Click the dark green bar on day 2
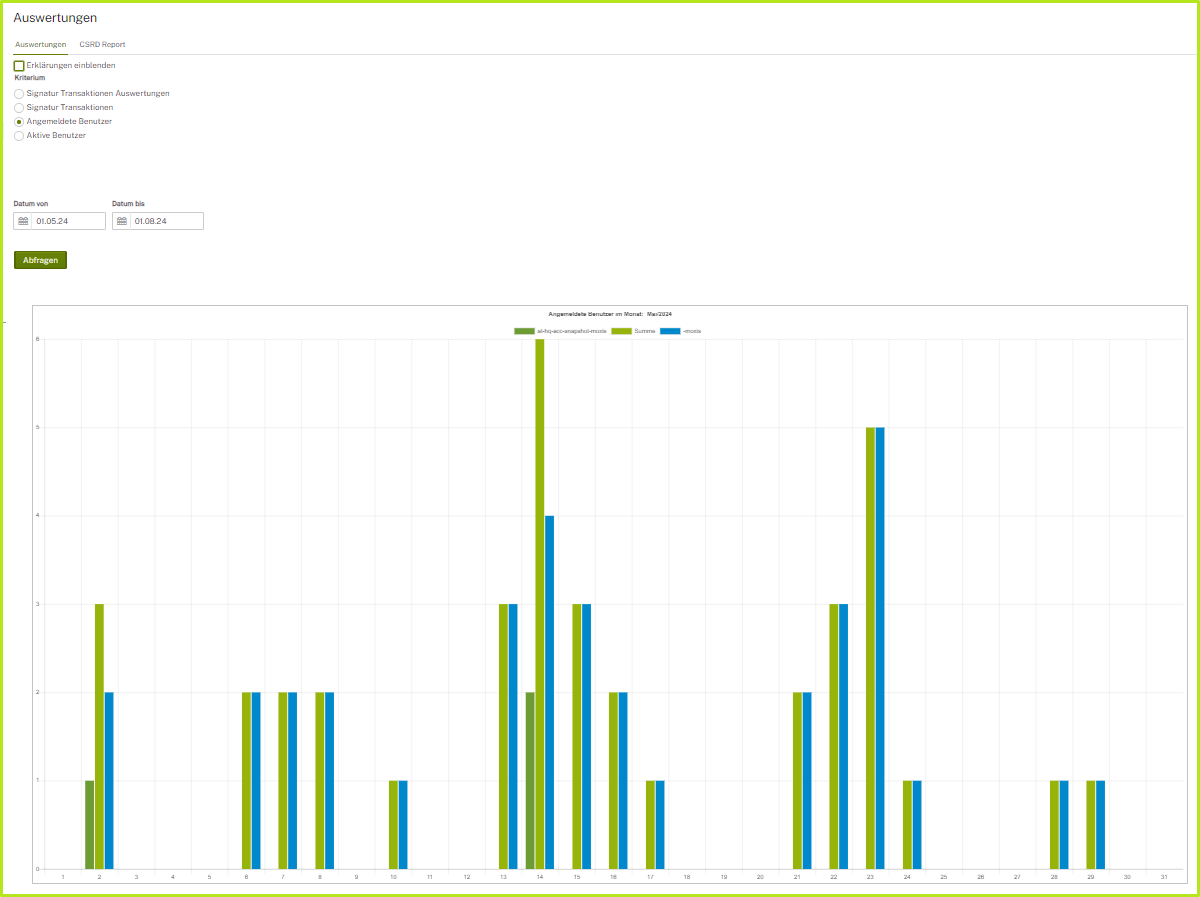Image resolution: width=1200 pixels, height=897 pixels. point(90,824)
